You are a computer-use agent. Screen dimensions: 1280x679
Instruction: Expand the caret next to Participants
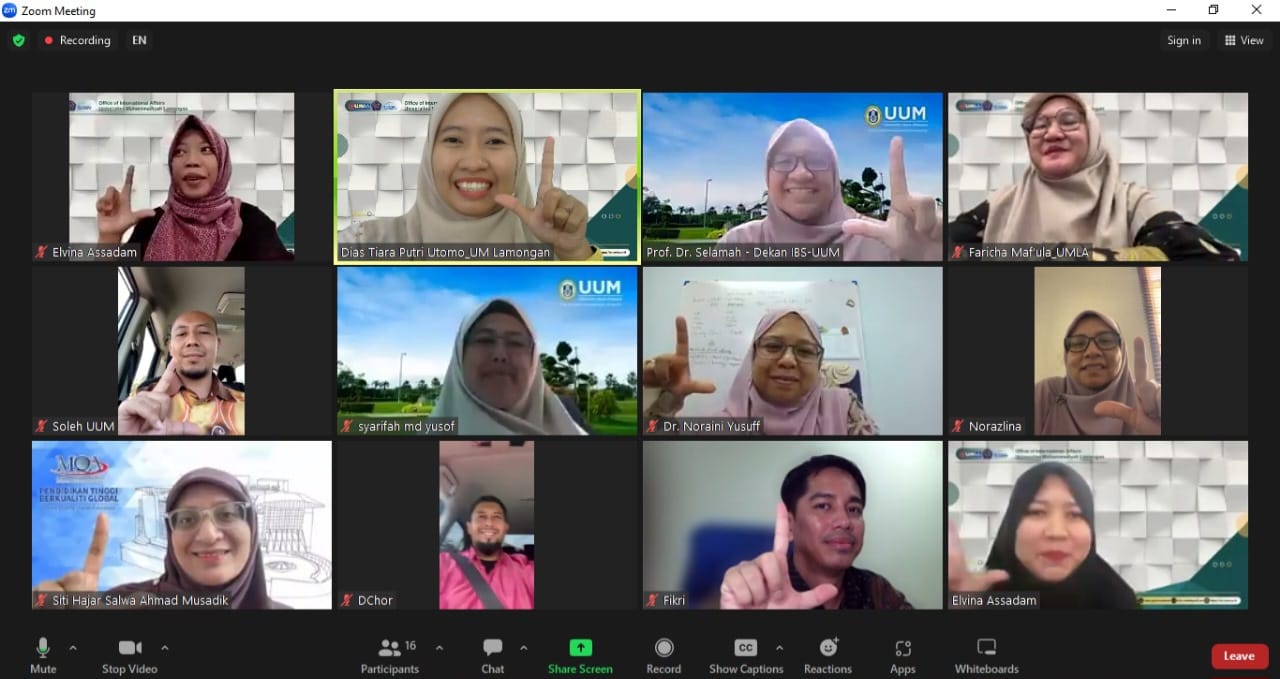point(439,647)
